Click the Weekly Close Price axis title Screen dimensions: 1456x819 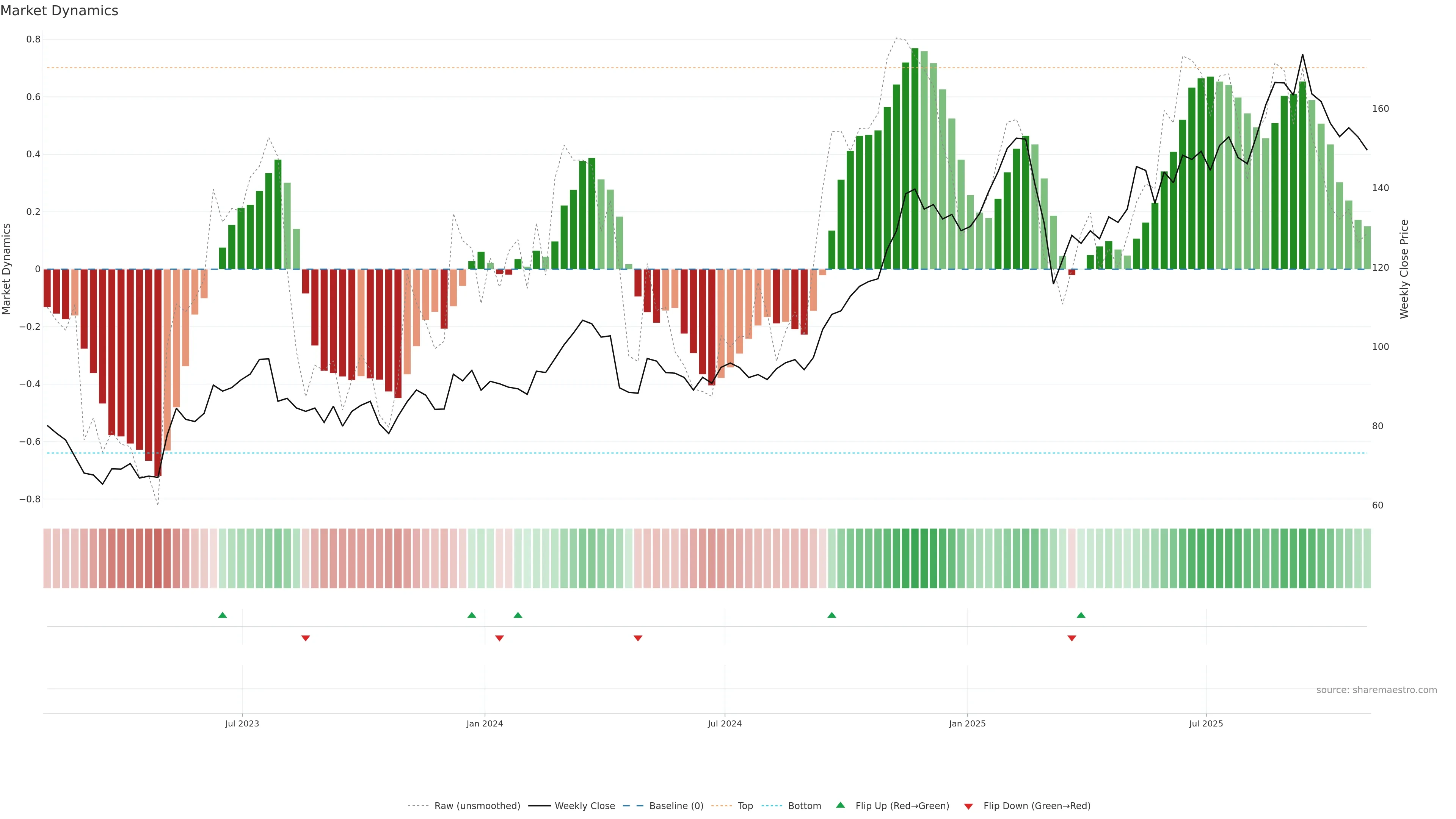[x=1404, y=269]
